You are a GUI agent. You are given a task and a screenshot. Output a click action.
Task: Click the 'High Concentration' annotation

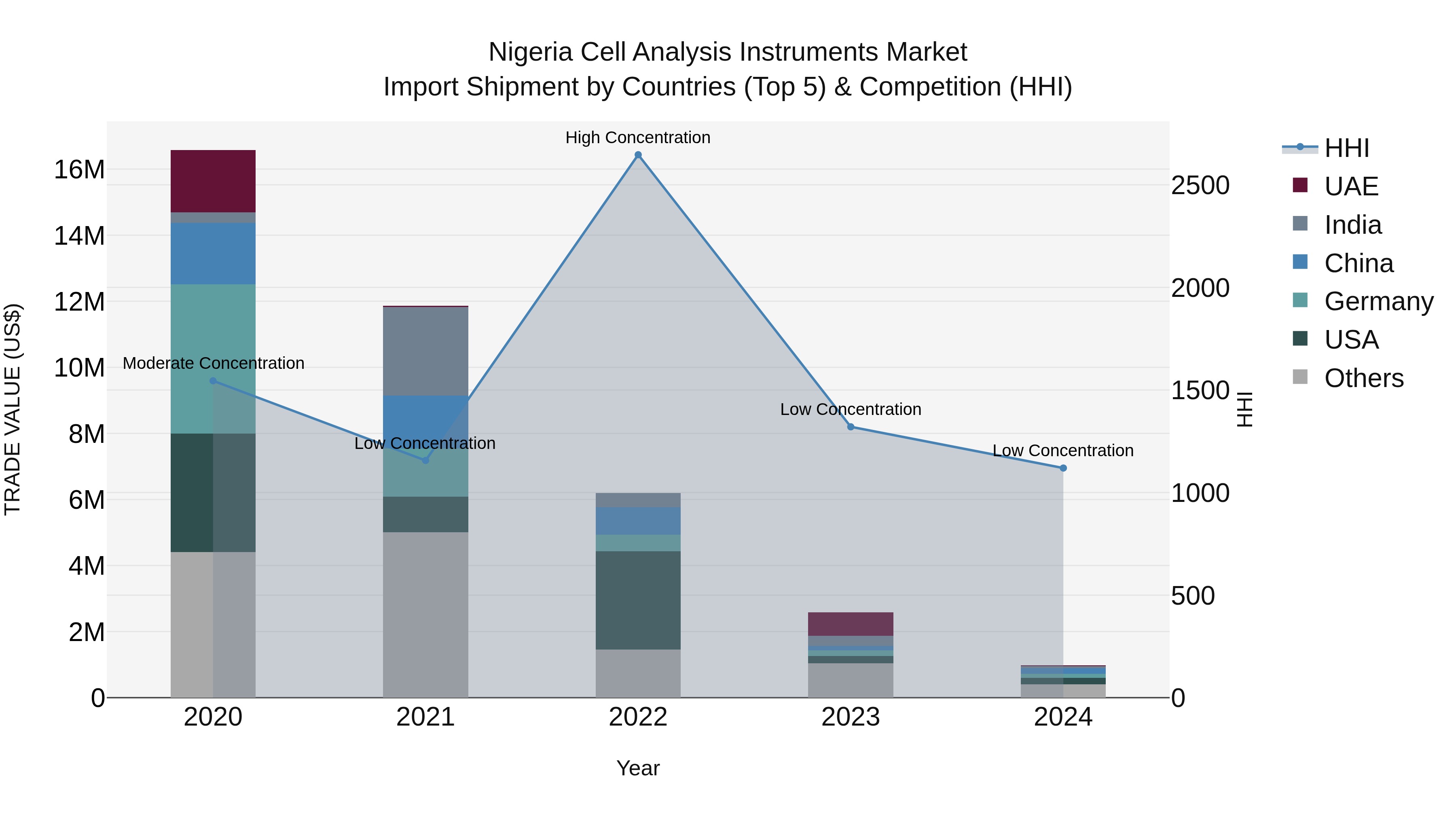[x=638, y=138]
